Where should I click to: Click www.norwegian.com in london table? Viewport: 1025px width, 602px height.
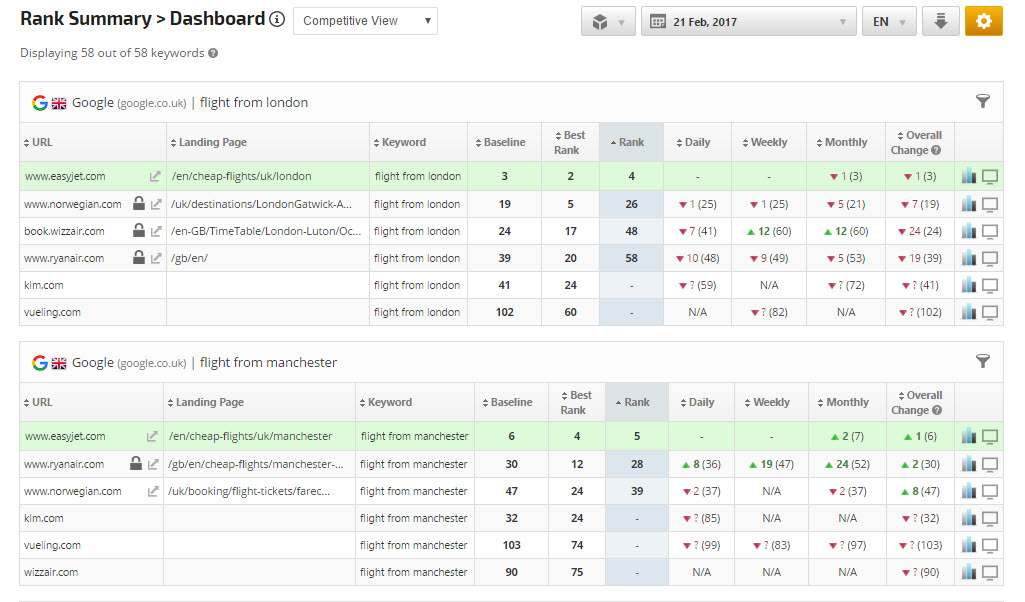coord(73,204)
